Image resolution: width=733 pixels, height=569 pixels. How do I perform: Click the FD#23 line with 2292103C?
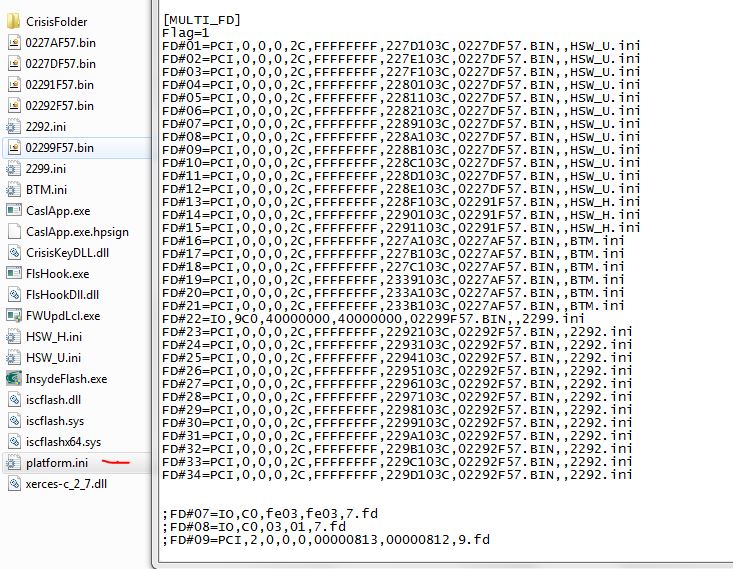pos(397,332)
